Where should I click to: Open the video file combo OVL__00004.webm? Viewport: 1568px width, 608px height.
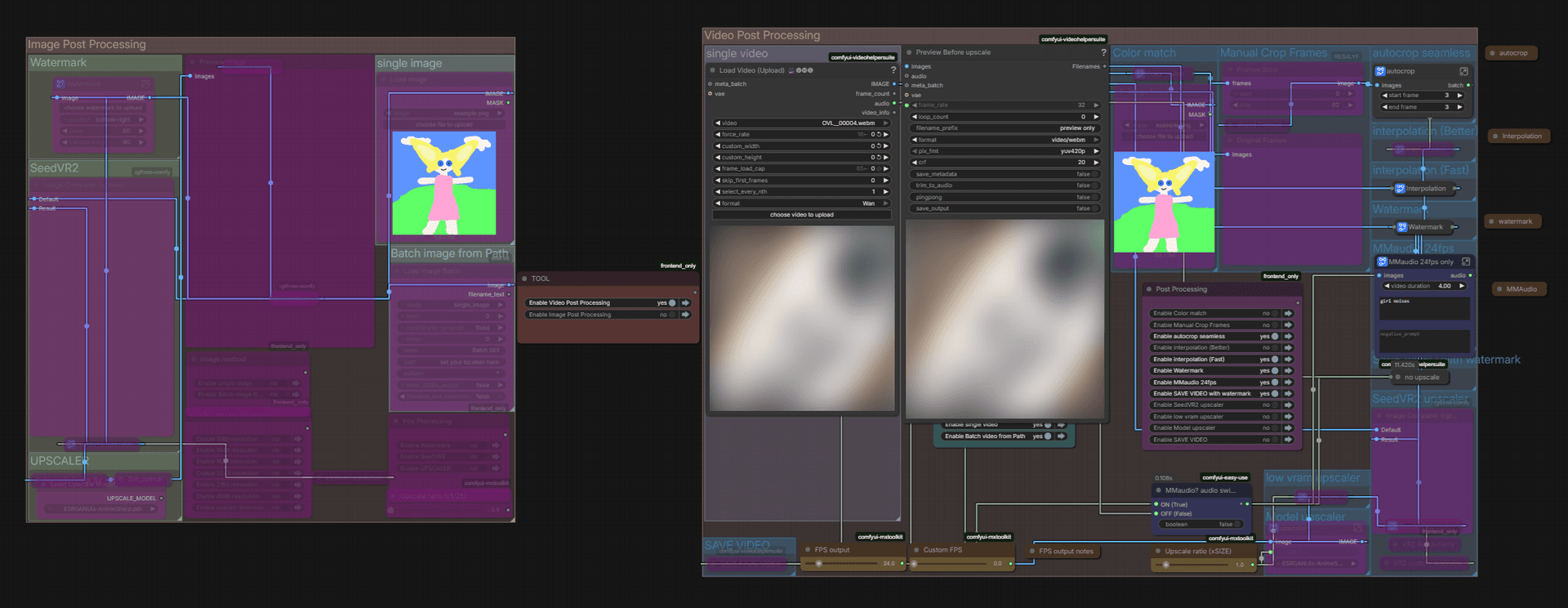click(802, 123)
